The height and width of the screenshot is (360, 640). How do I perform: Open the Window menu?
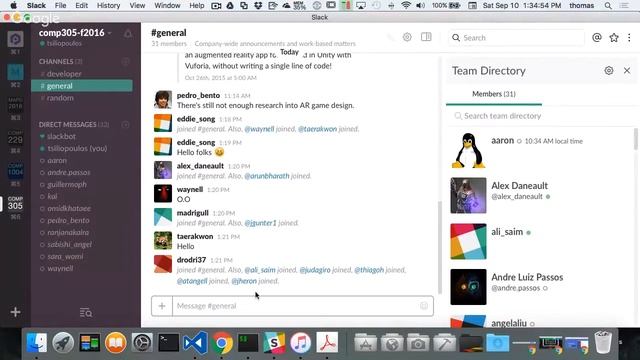coord(167,6)
